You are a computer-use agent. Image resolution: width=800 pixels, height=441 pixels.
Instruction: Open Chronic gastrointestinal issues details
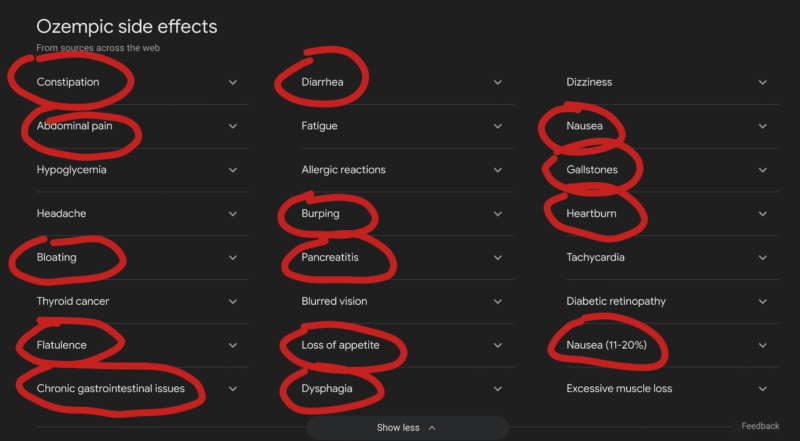232,388
